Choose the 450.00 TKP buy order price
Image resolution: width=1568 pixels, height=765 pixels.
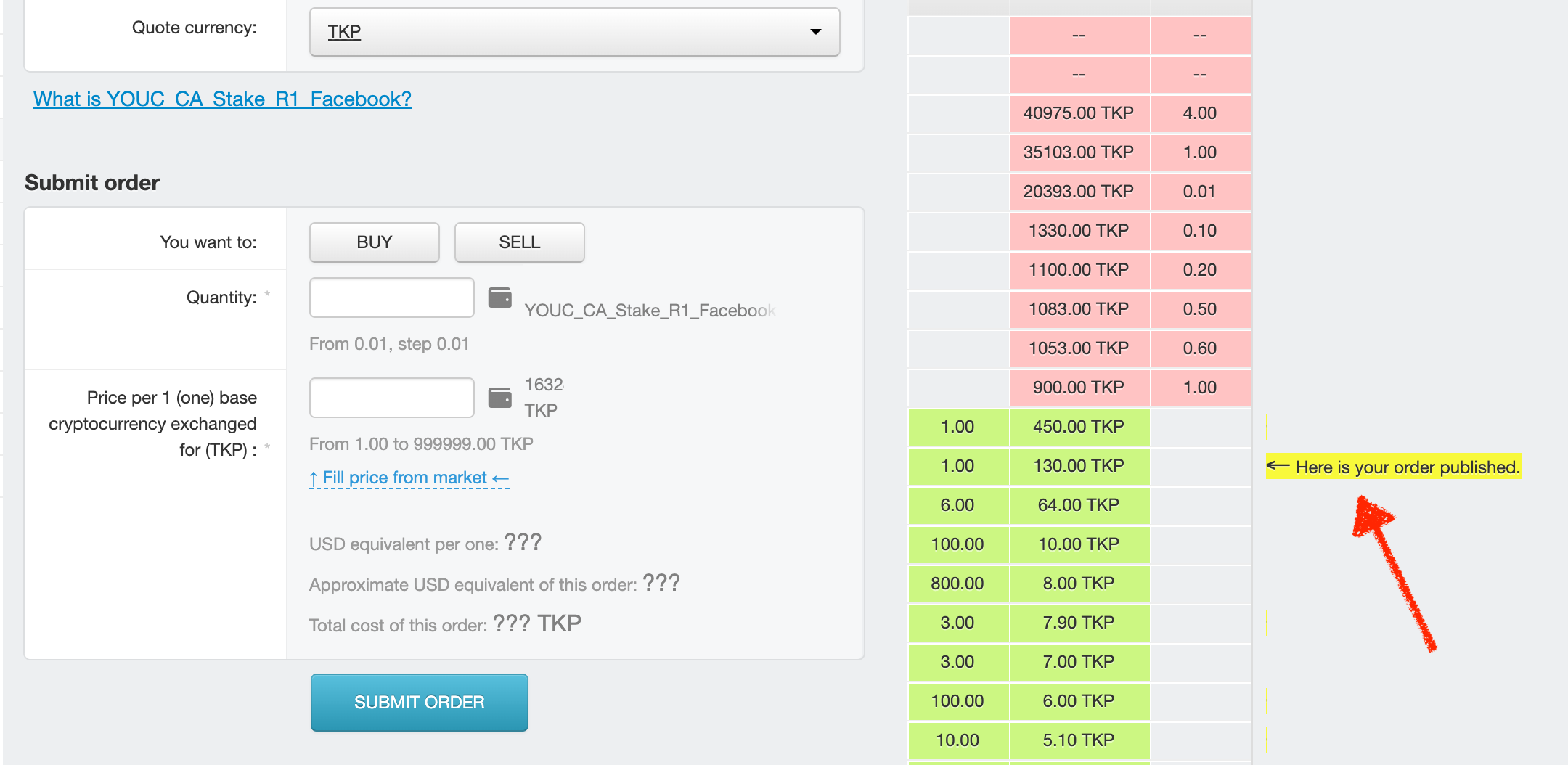[x=1079, y=427]
